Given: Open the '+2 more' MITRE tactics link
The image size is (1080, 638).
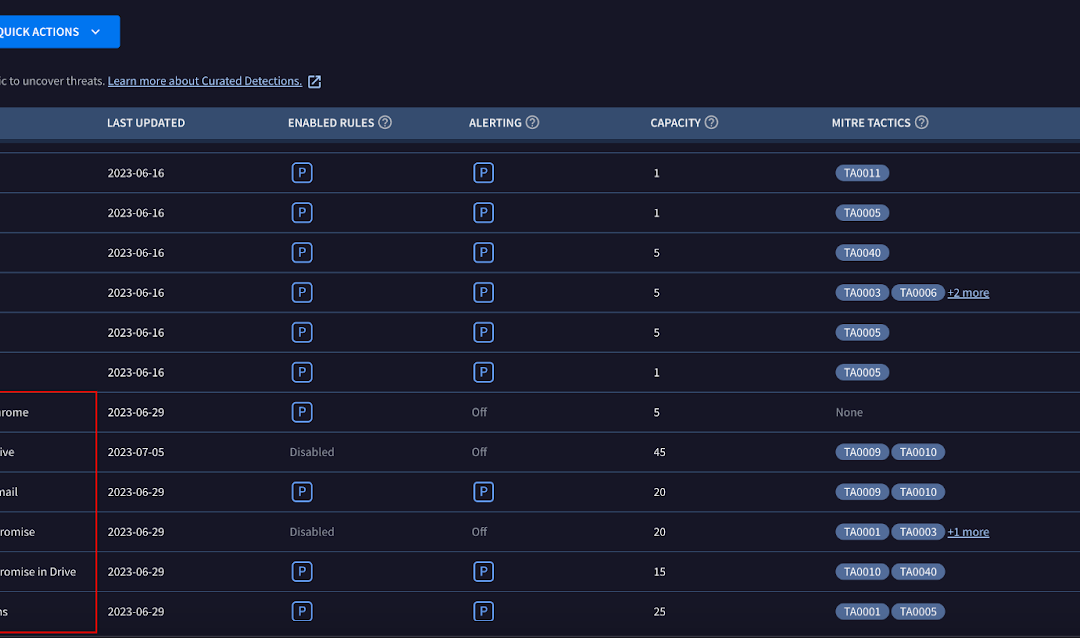Looking at the screenshot, I should pos(968,293).
